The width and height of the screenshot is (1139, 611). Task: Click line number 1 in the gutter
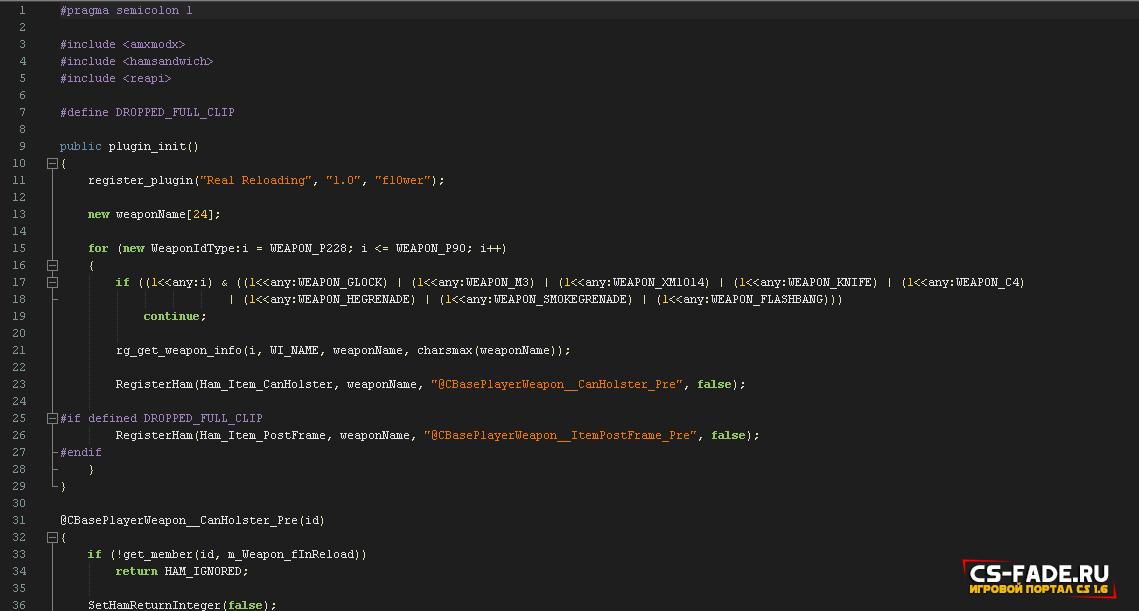(21, 10)
